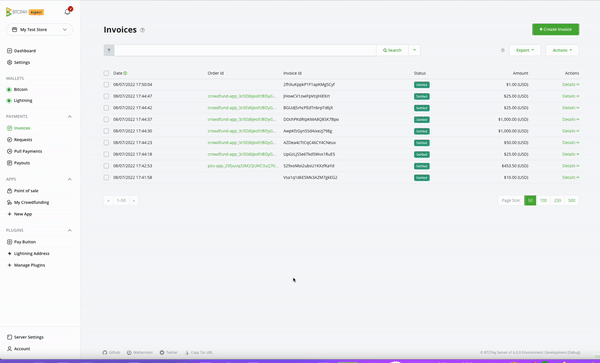Click the Date column sort icon
600x363 pixels.
click(125, 73)
